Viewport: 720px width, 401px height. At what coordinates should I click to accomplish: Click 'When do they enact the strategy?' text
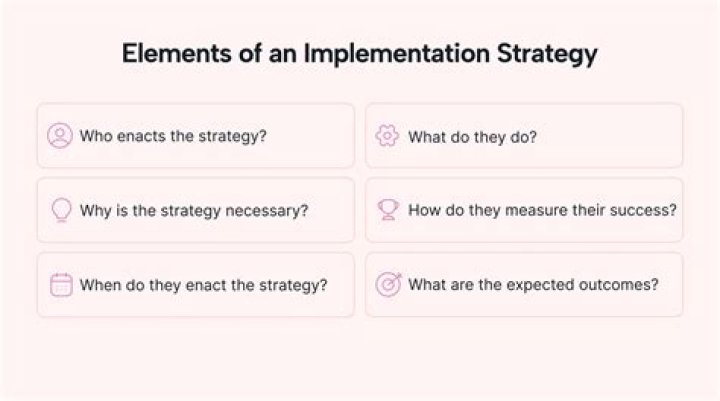pos(203,285)
